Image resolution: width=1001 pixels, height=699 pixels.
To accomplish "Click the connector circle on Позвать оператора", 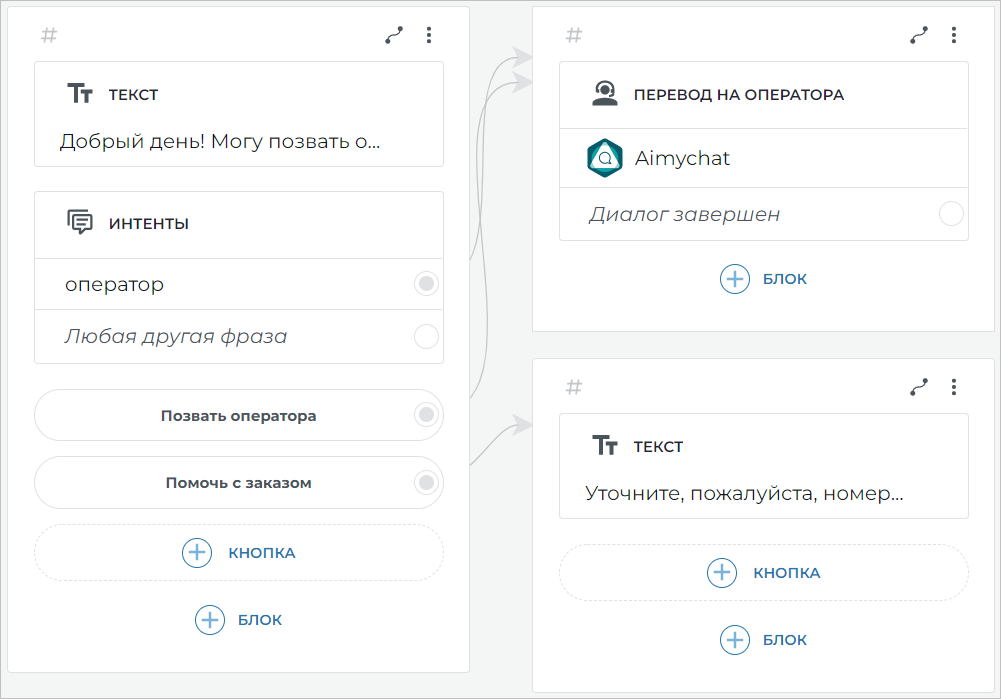I will (x=426, y=415).
